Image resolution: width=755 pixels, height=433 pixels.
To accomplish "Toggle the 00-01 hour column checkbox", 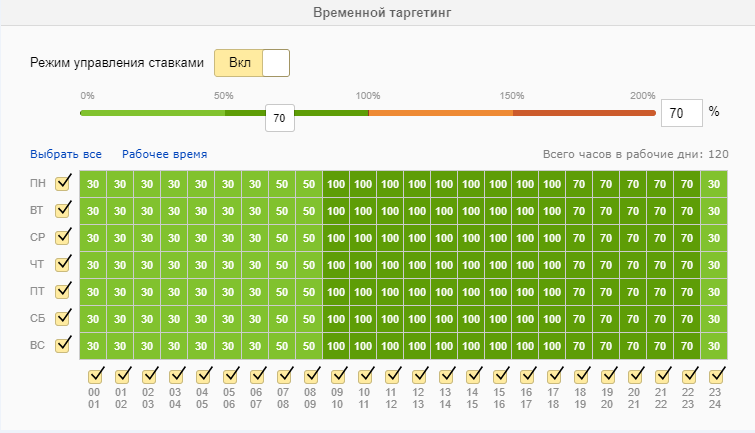I will 95,375.
